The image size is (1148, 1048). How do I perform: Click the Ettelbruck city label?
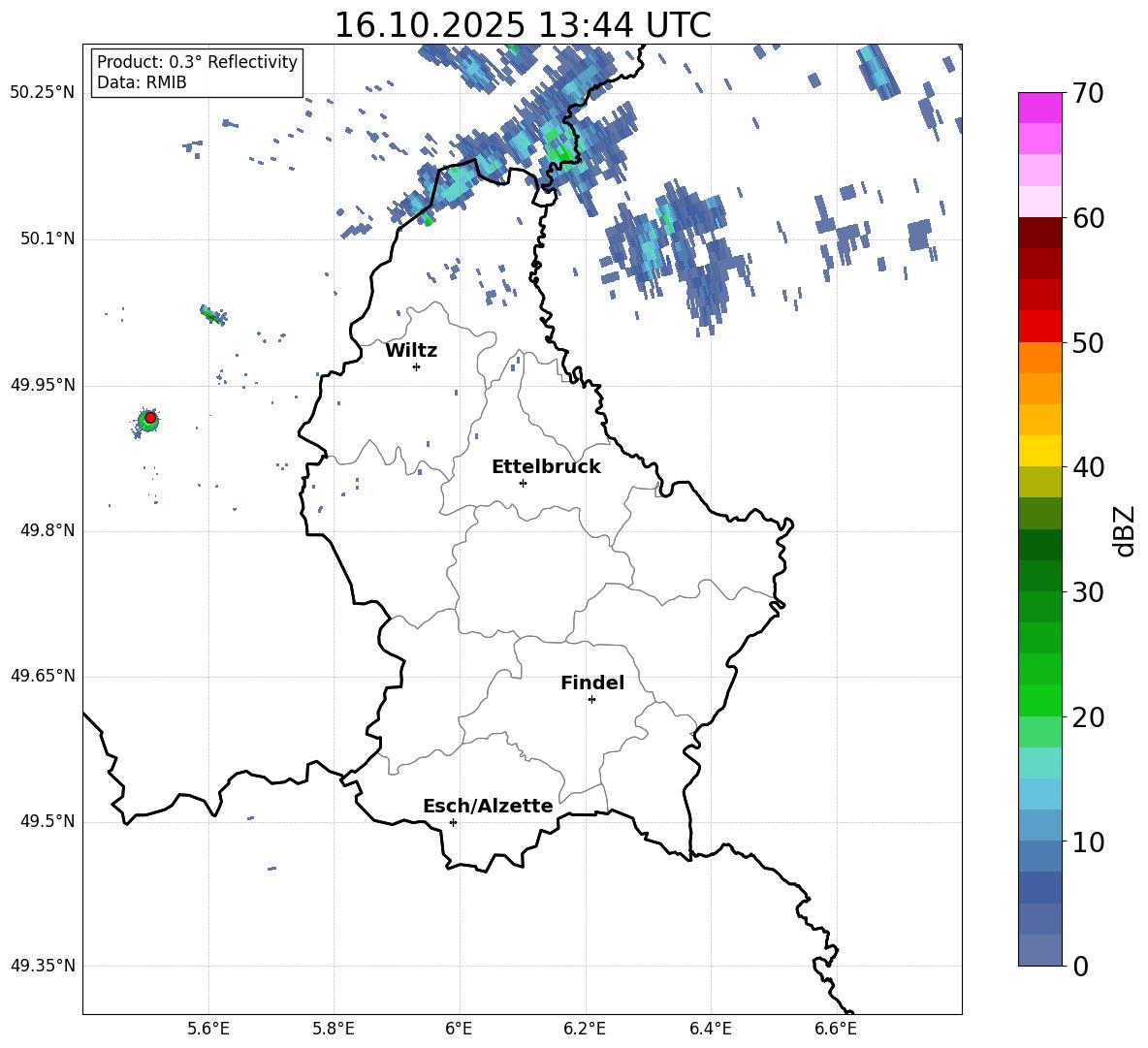[546, 467]
